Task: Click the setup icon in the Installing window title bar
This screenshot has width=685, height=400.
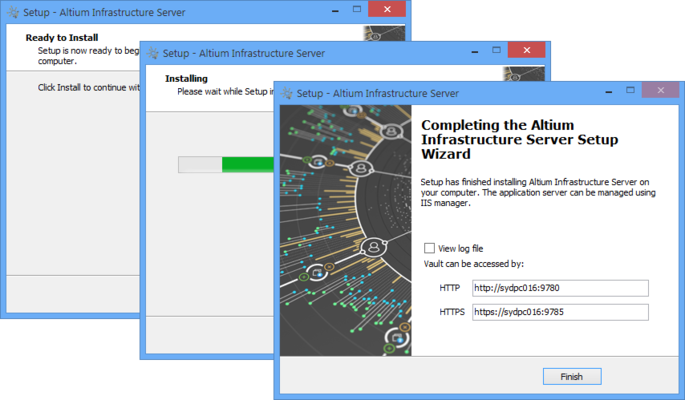Action: [x=151, y=51]
